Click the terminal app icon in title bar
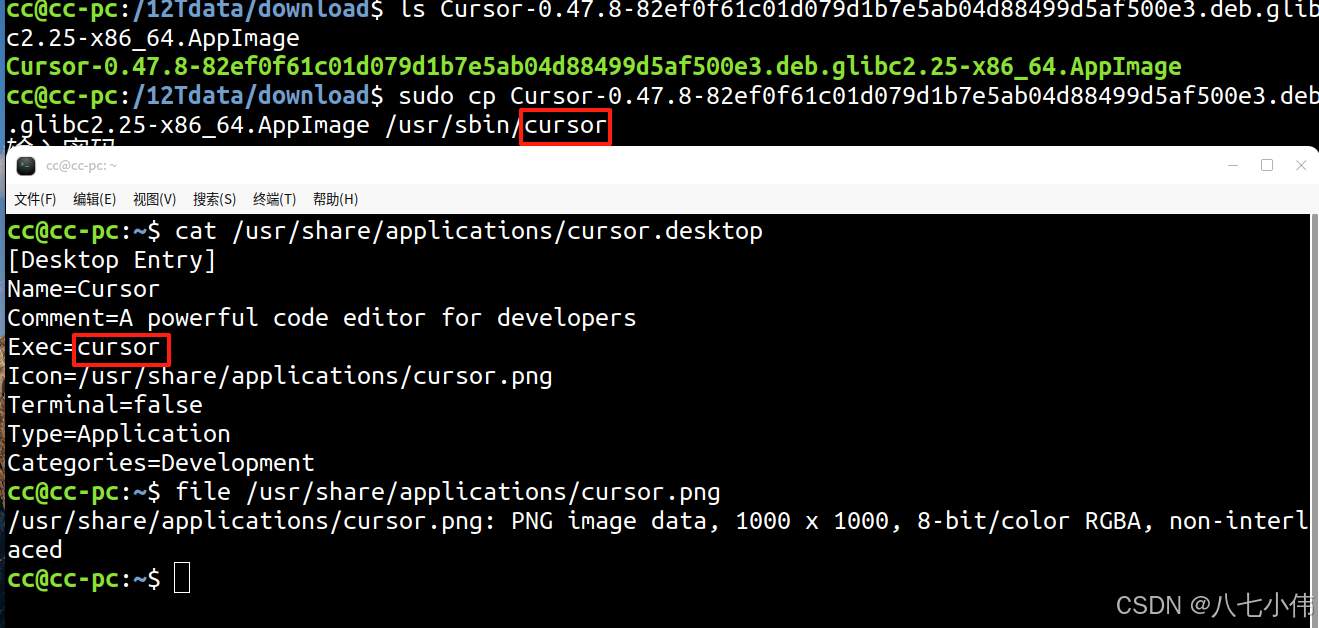Viewport: 1319px width, 628px height. pos(26,166)
